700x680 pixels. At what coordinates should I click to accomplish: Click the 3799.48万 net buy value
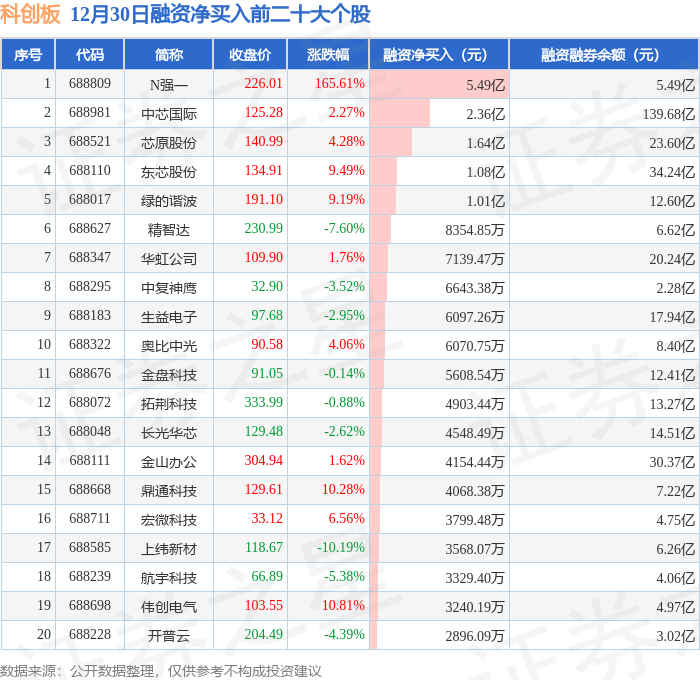pyautogui.click(x=475, y=520)
